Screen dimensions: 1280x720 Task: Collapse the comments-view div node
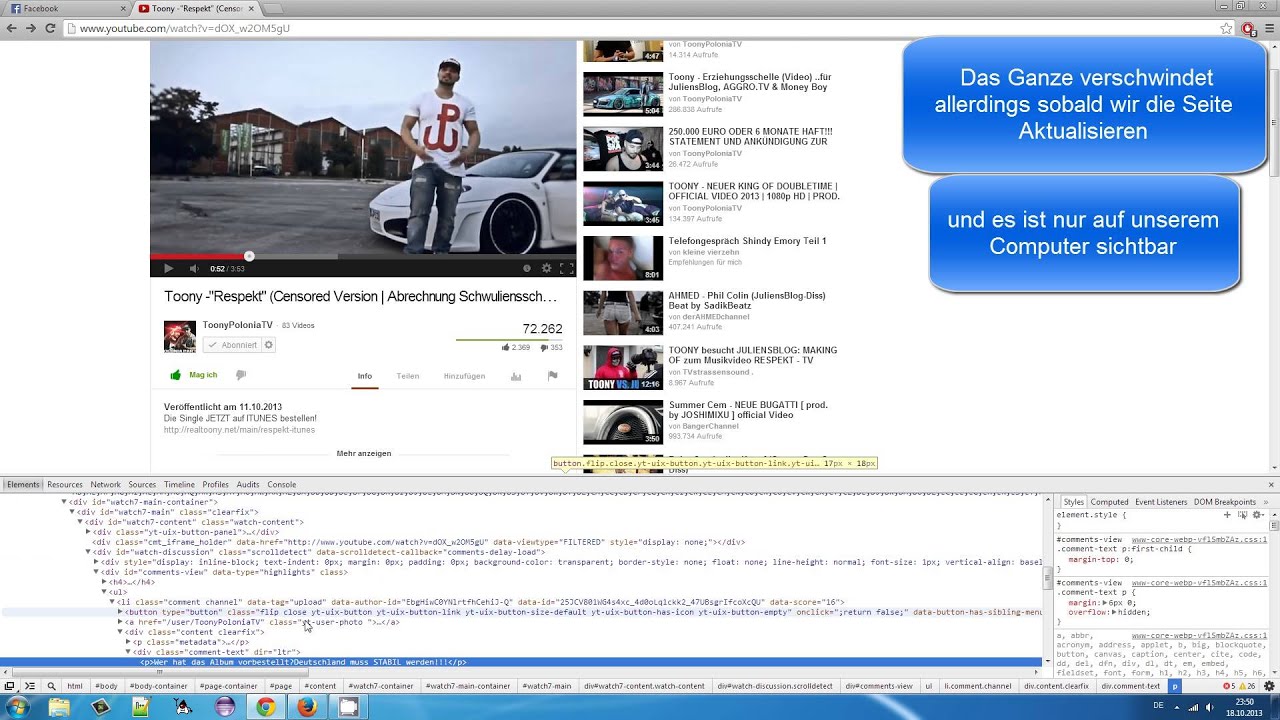[96, 572]
